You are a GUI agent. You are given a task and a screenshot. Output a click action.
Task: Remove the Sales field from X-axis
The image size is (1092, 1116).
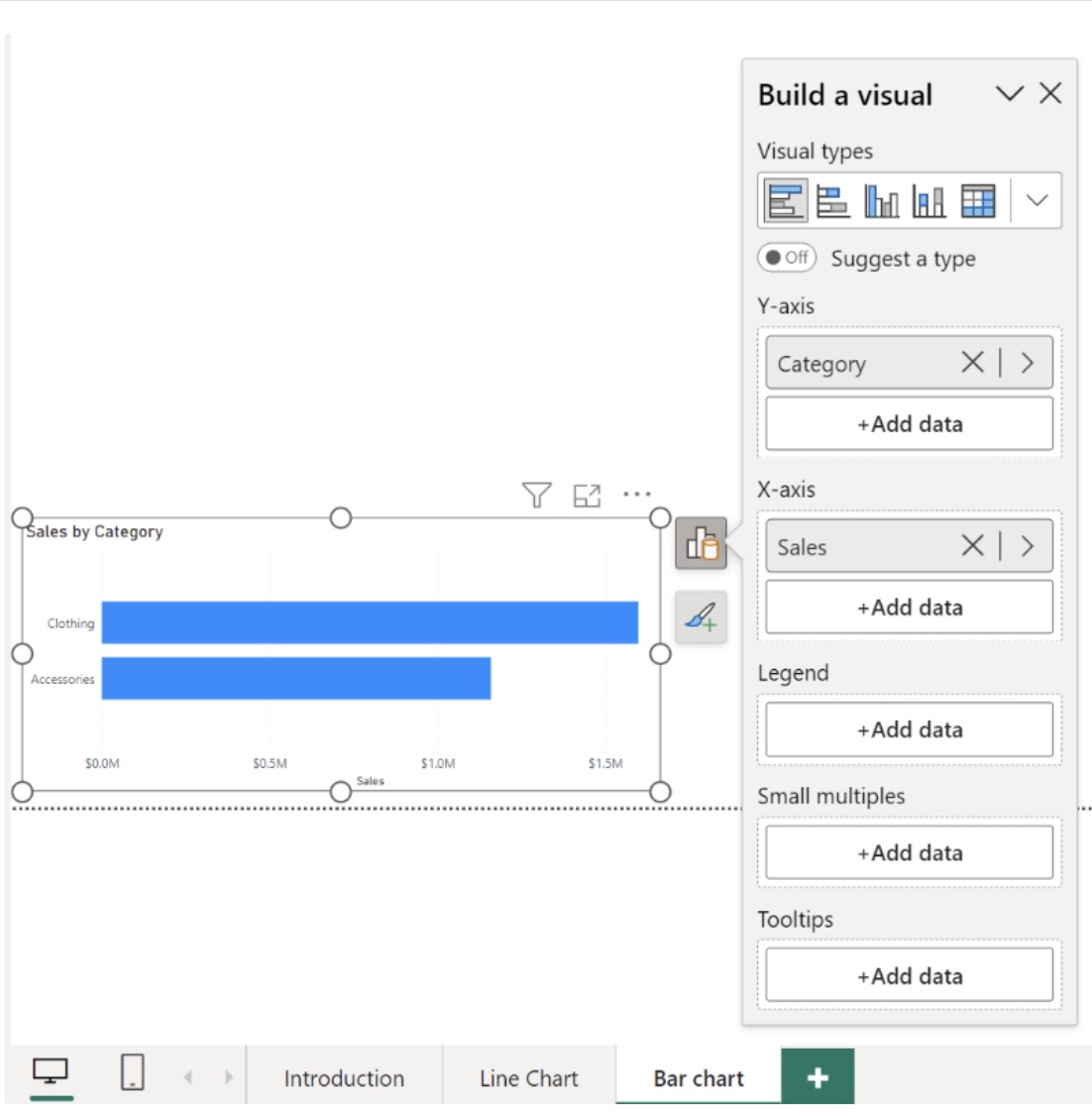pyautogui.click(x=972, y=546)
